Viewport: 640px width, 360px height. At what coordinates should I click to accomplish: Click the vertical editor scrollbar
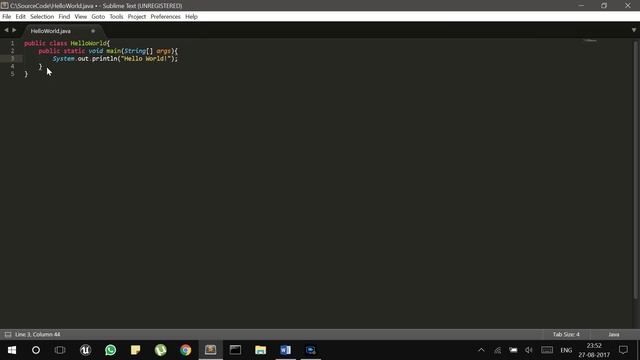pyautogui.click(x=636, y=169)
